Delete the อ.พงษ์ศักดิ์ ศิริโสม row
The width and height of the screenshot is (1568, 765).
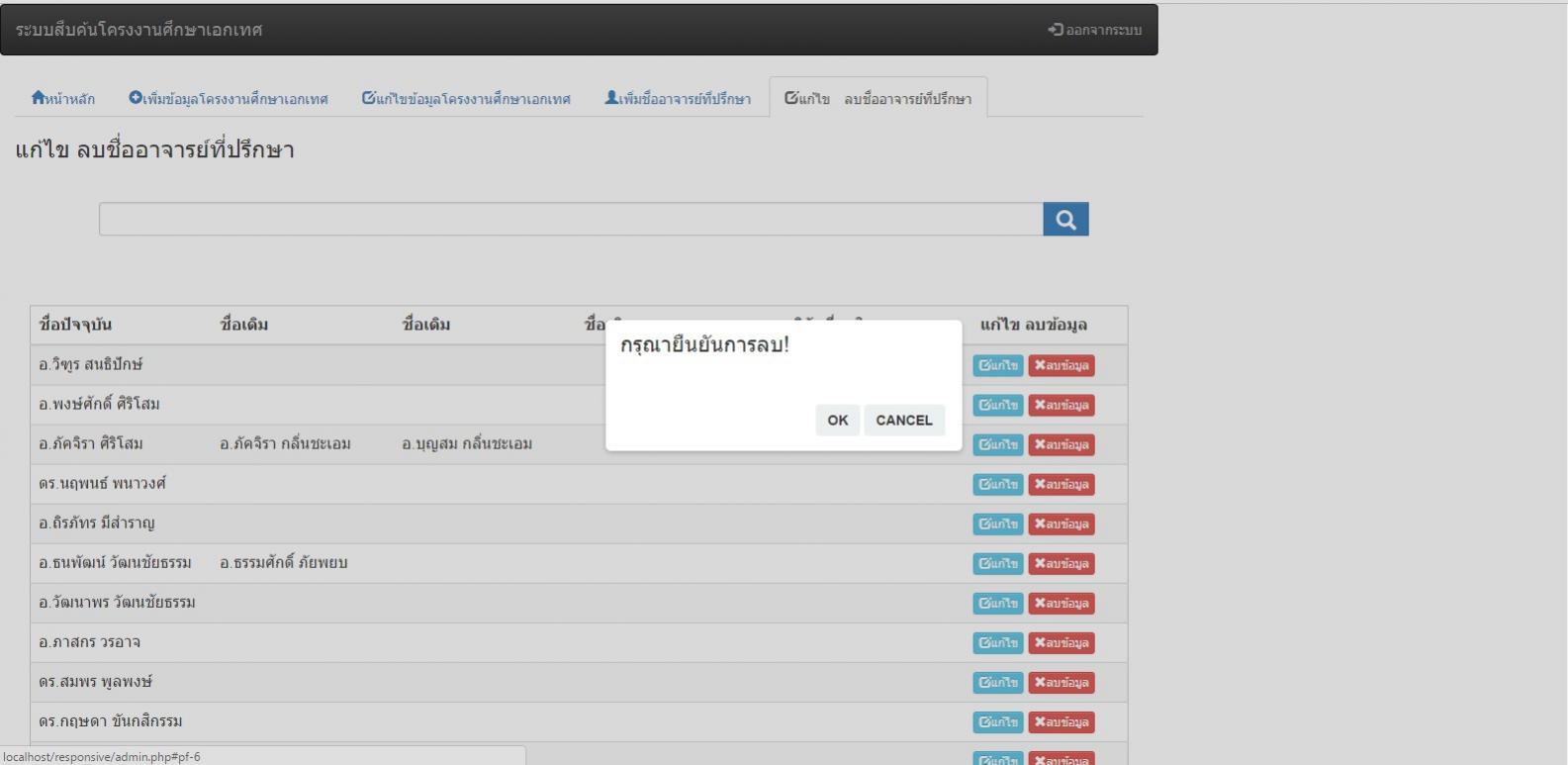click(1061, 405)
